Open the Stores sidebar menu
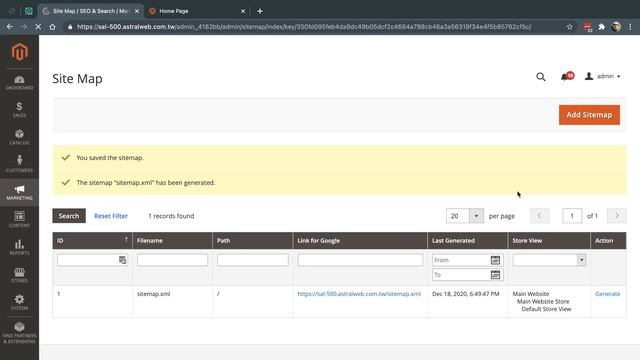640x360 pixels. click(19, 275)
